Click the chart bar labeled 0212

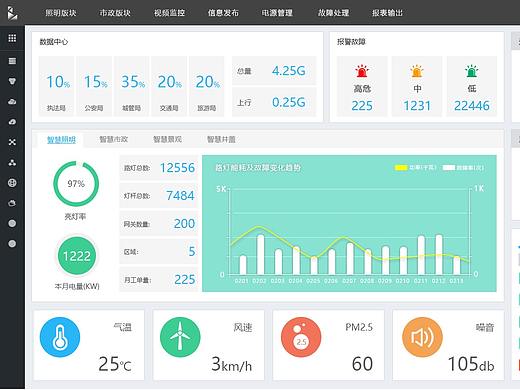[439, 254]
